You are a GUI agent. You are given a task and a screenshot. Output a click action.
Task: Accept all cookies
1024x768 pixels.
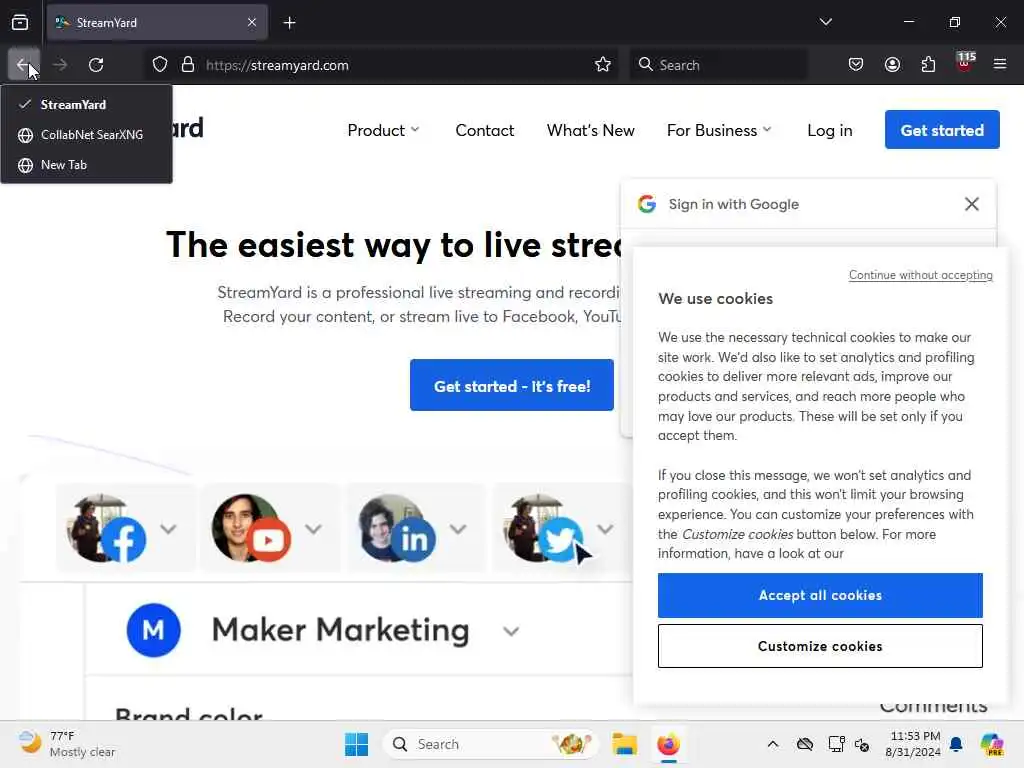[820, 596]
